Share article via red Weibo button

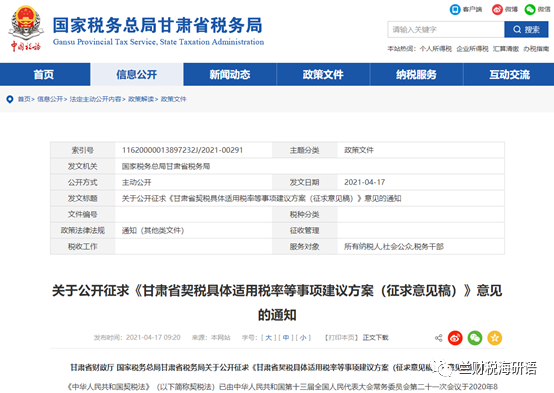pyautogui.click(x=455, y=338)
